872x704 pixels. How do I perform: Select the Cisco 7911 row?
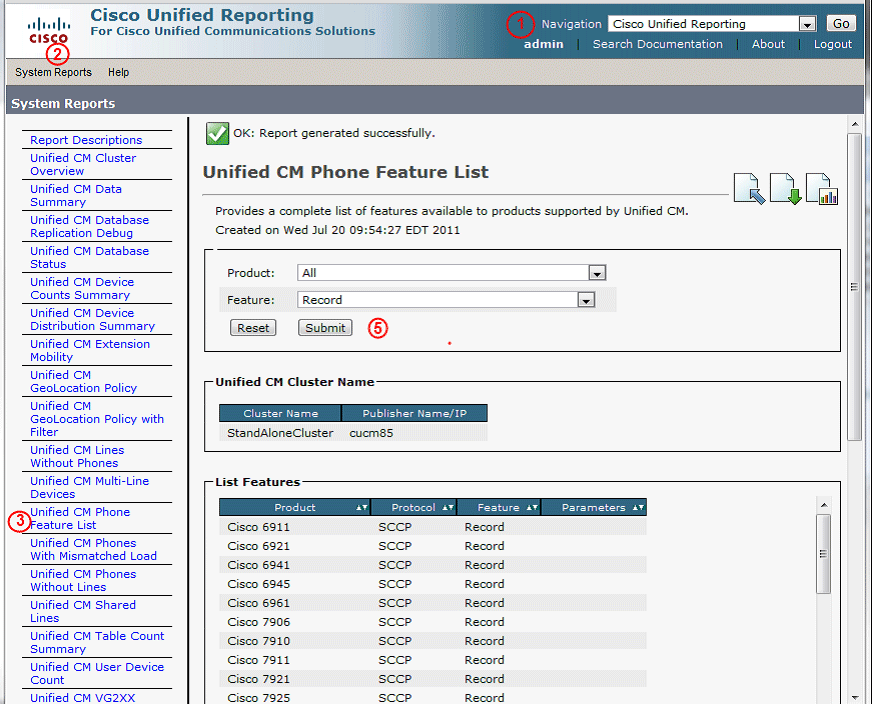coord(433,660)
